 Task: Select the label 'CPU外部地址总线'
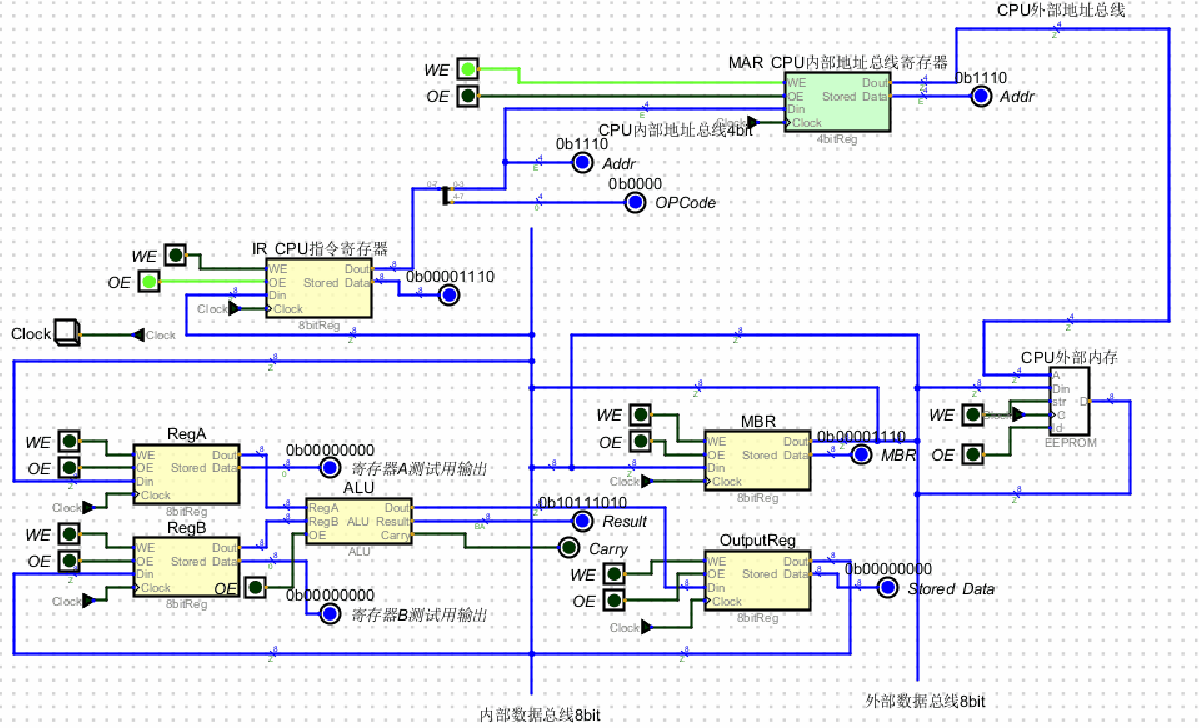(x=1061, y=10)
